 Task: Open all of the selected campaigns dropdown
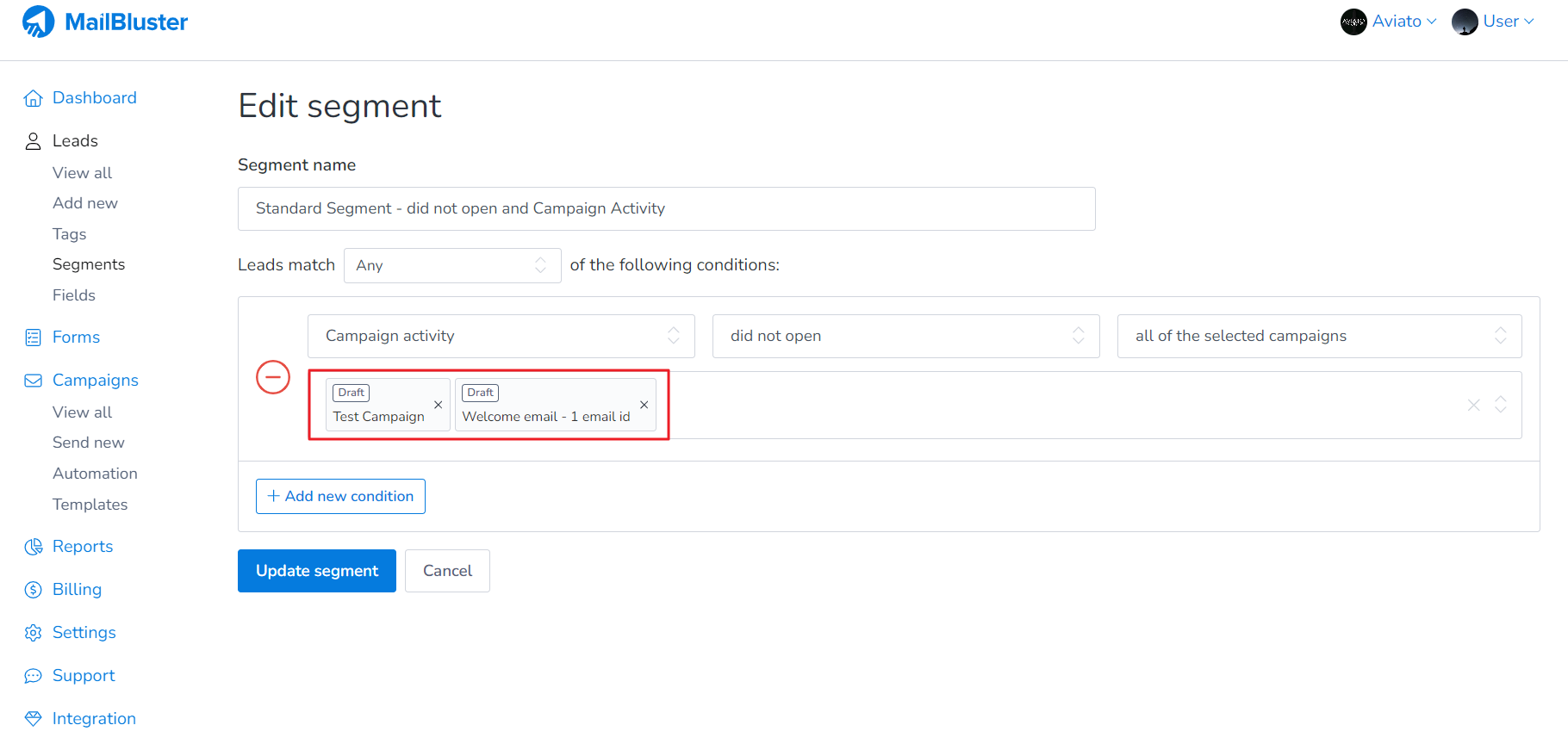(x=1318, y=336)
